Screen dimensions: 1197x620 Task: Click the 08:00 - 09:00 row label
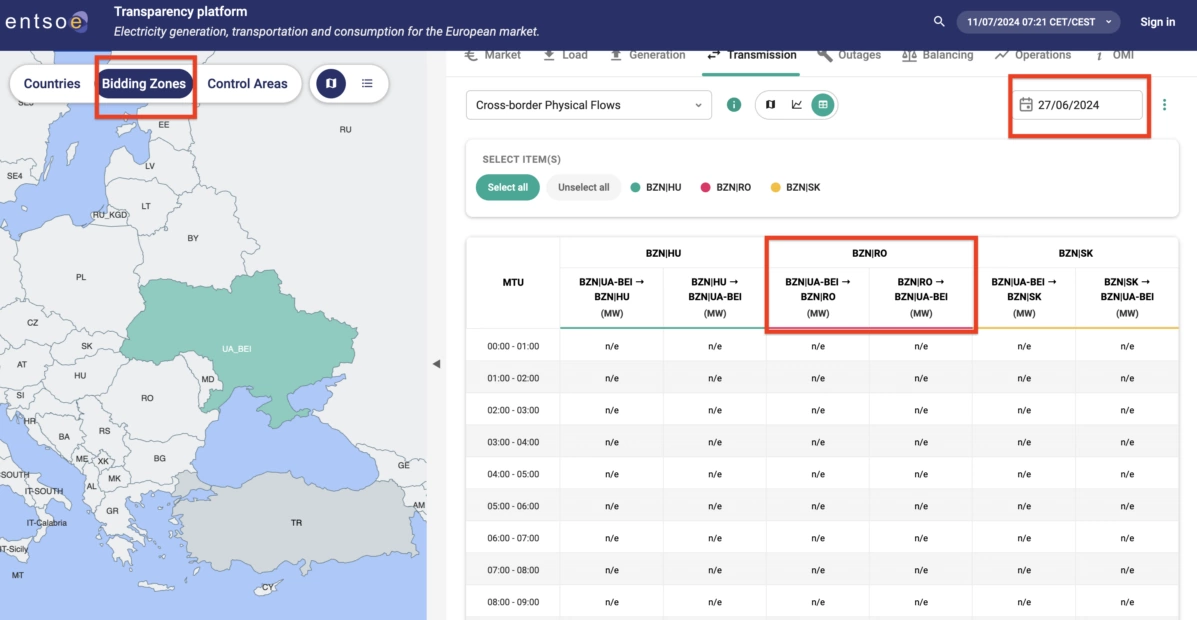point(513,602)
